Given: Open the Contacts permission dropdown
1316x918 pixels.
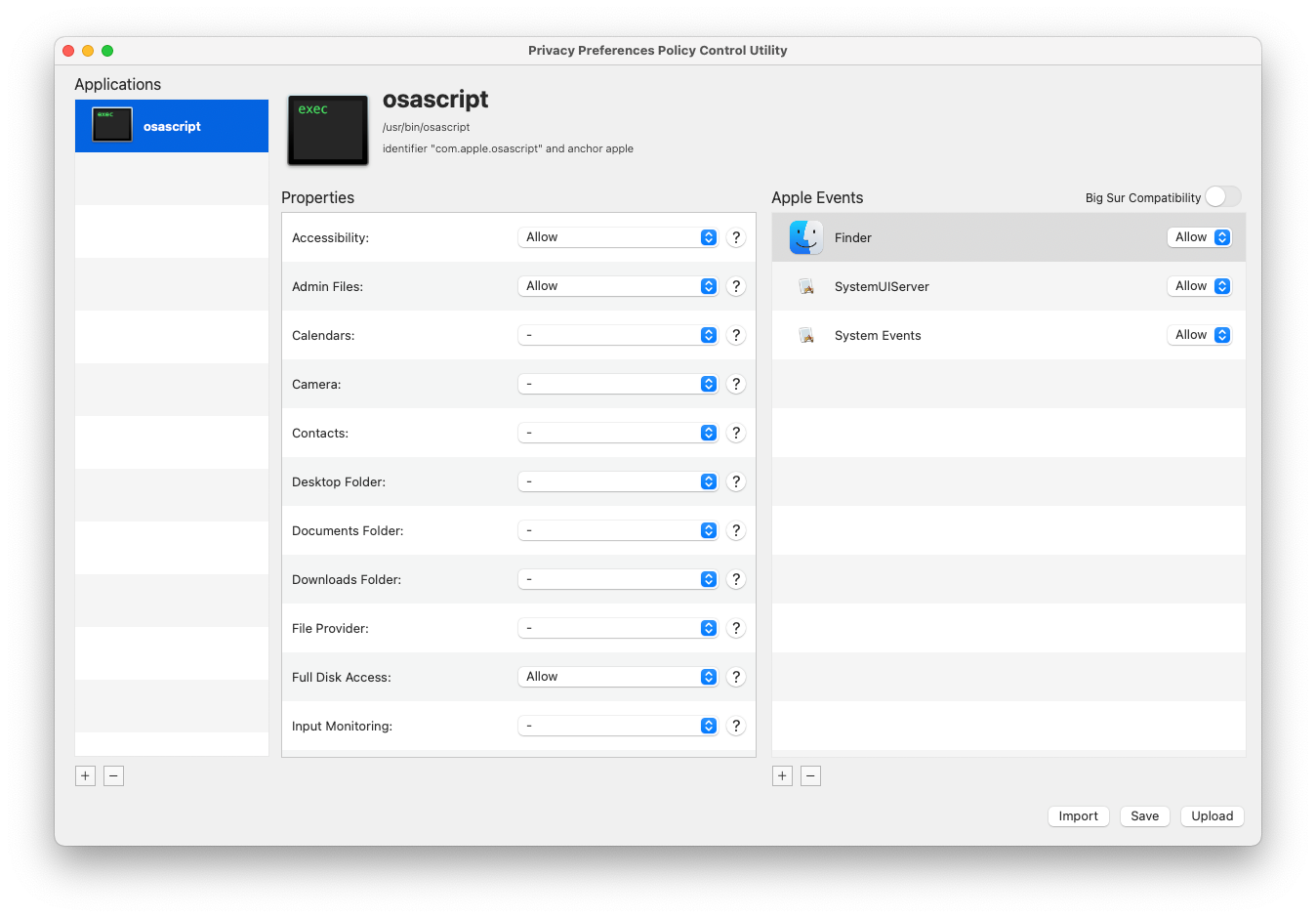Looking at the screenshot, I should tap(618, 433).
